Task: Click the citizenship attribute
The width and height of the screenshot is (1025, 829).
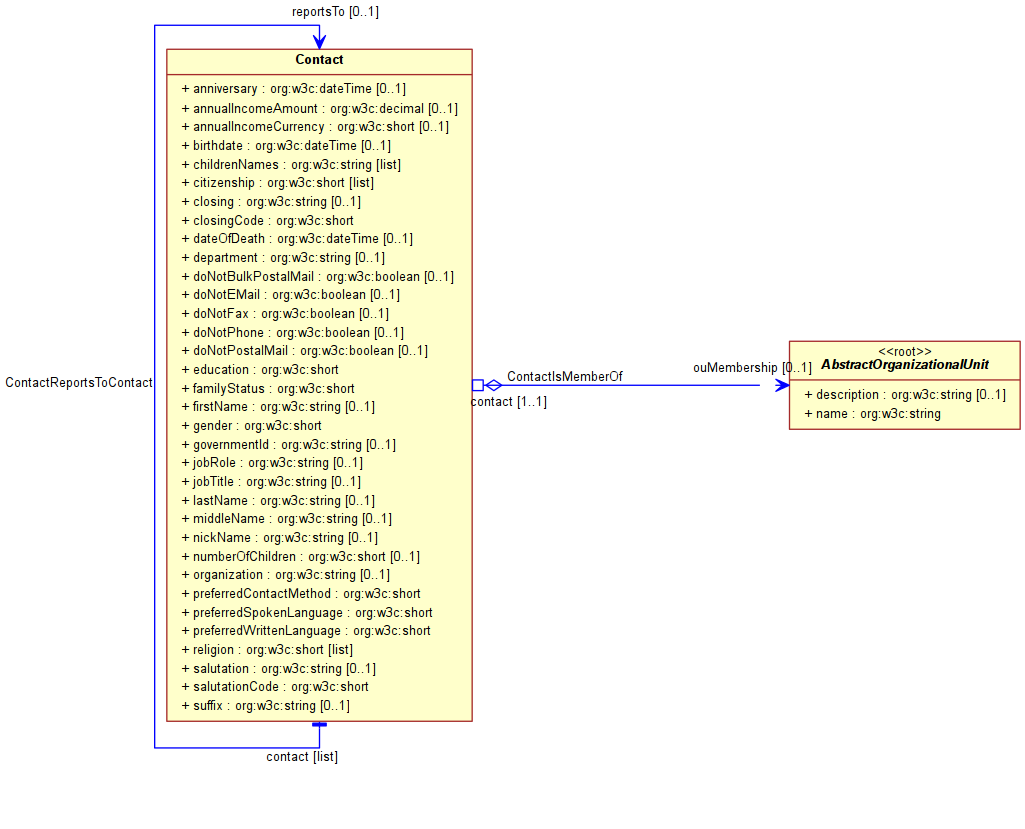Action: coord(278,183)
